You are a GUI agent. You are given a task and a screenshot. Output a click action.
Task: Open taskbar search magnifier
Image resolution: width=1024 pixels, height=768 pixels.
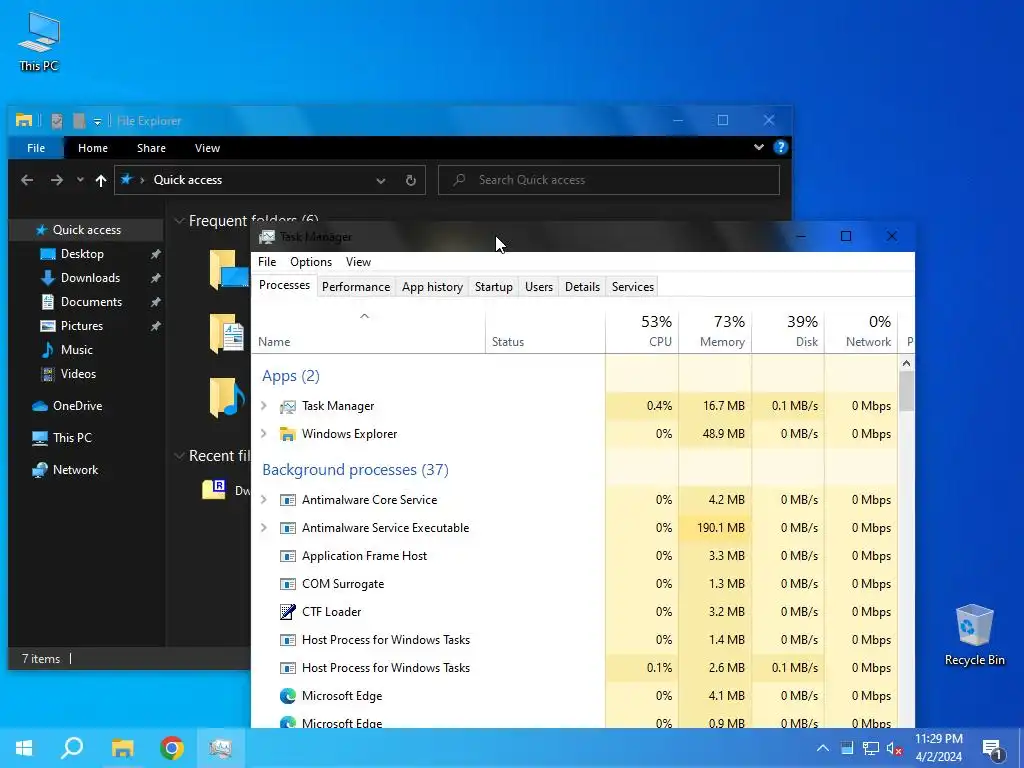pos(72,748)
